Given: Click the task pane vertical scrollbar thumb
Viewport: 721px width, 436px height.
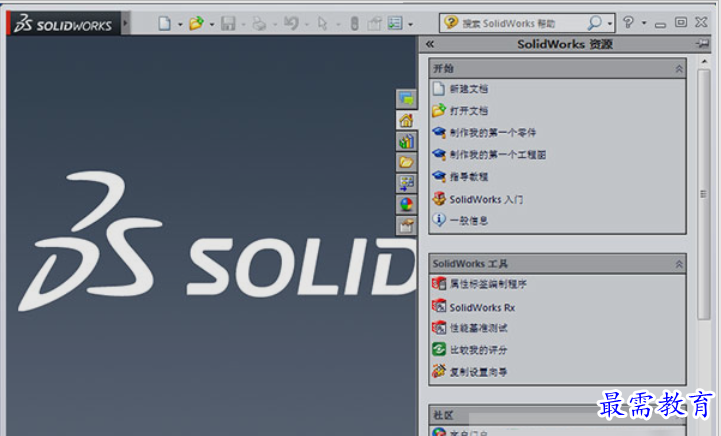Looking at the screenshot, I should pos(704,194).
